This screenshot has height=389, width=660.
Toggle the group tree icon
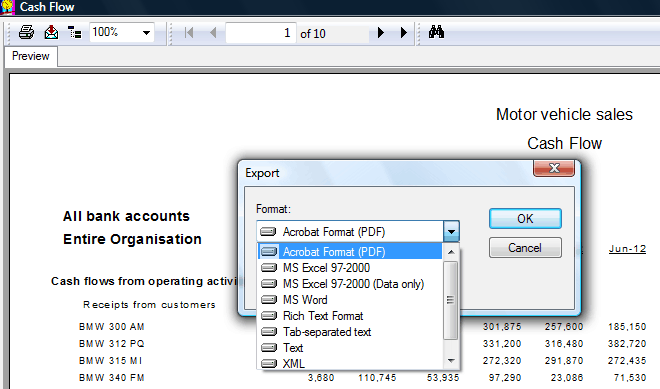(x=75, y=32)
